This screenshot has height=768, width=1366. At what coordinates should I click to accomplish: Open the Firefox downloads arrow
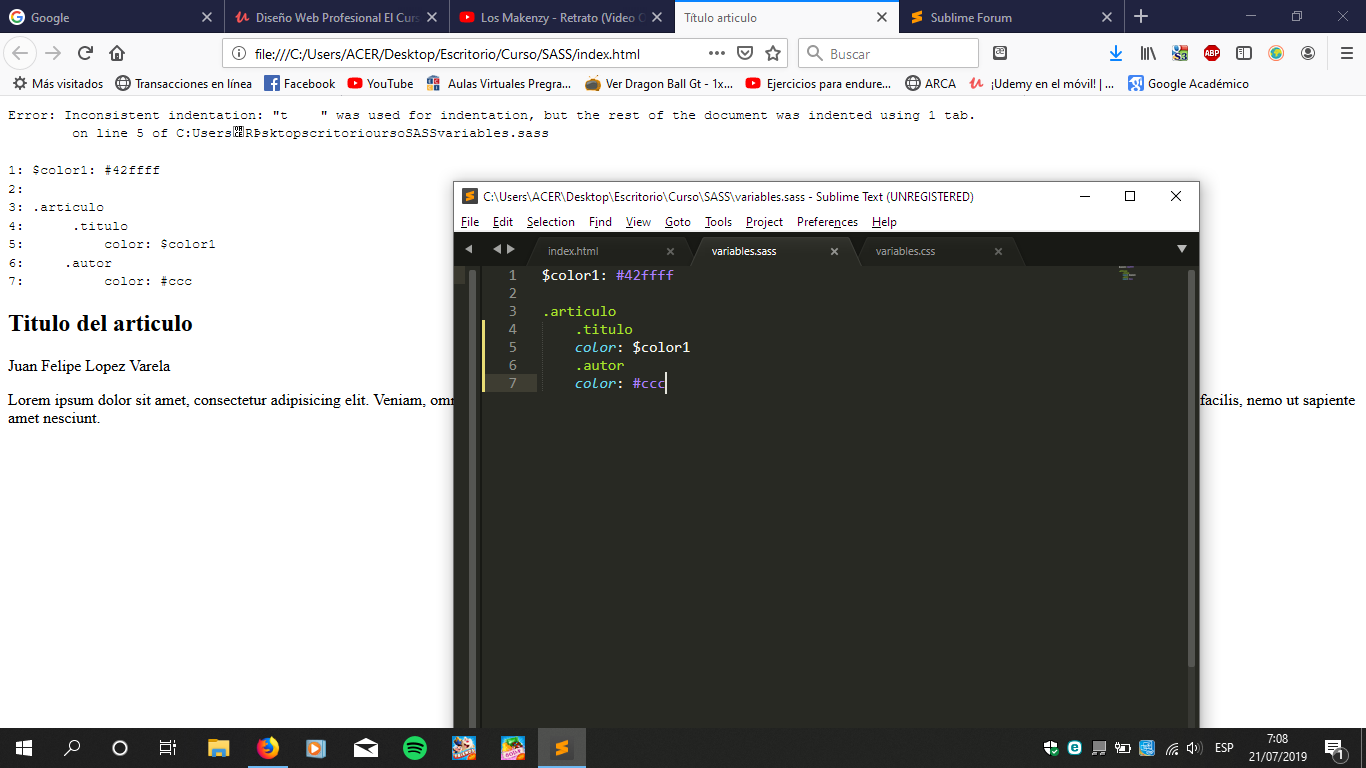1116,54
